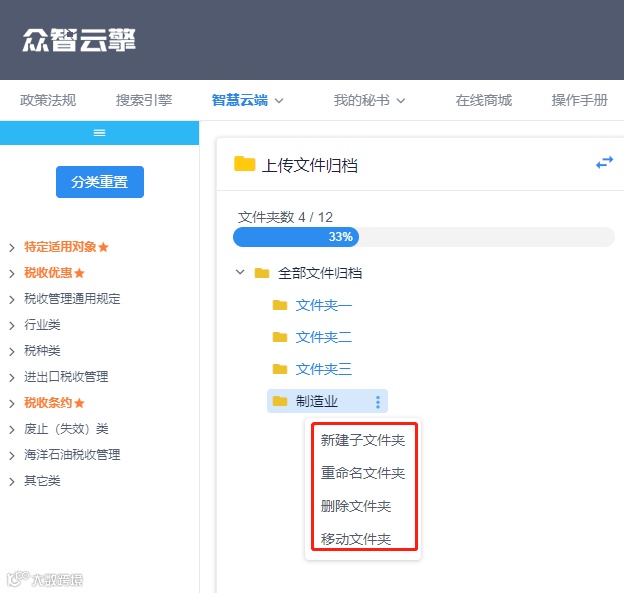Open the 我的秘书 dropdown arrow
This screenshot has width=624, height=593.
401,101
